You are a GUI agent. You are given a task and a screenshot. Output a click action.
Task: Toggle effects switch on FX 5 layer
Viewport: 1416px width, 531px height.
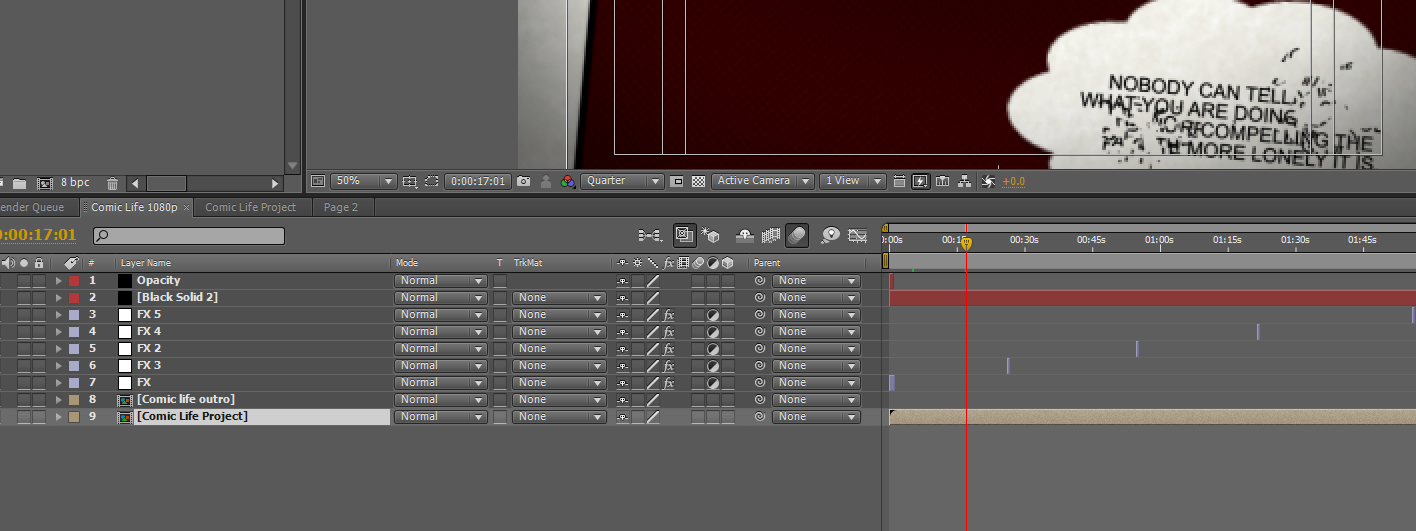[x=668, y=315]
